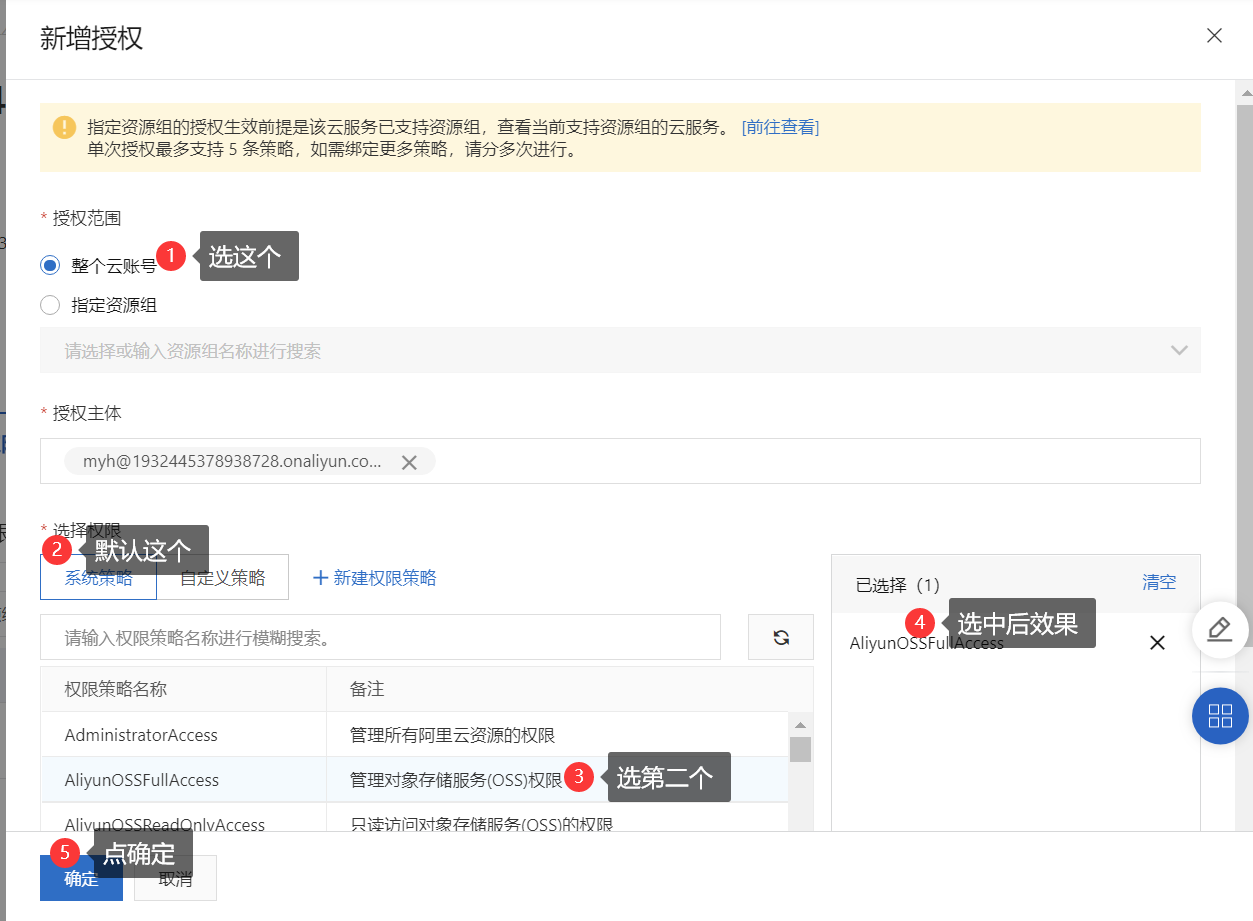Open the 前往查看 link
The width and height of the screenshot is (1253, 921).
pyautogui.click(x=780, y=127)
